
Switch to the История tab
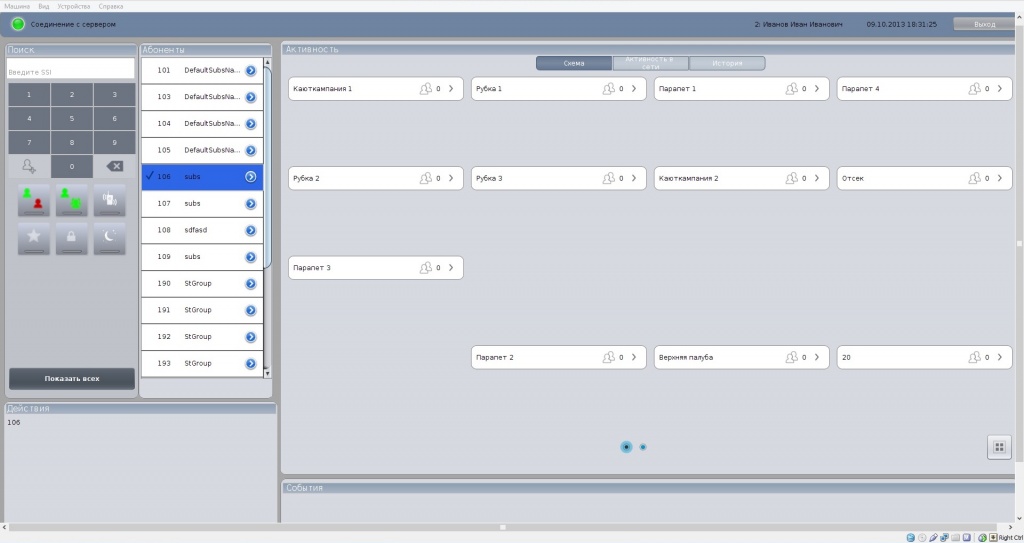click(x=727, y=63)
